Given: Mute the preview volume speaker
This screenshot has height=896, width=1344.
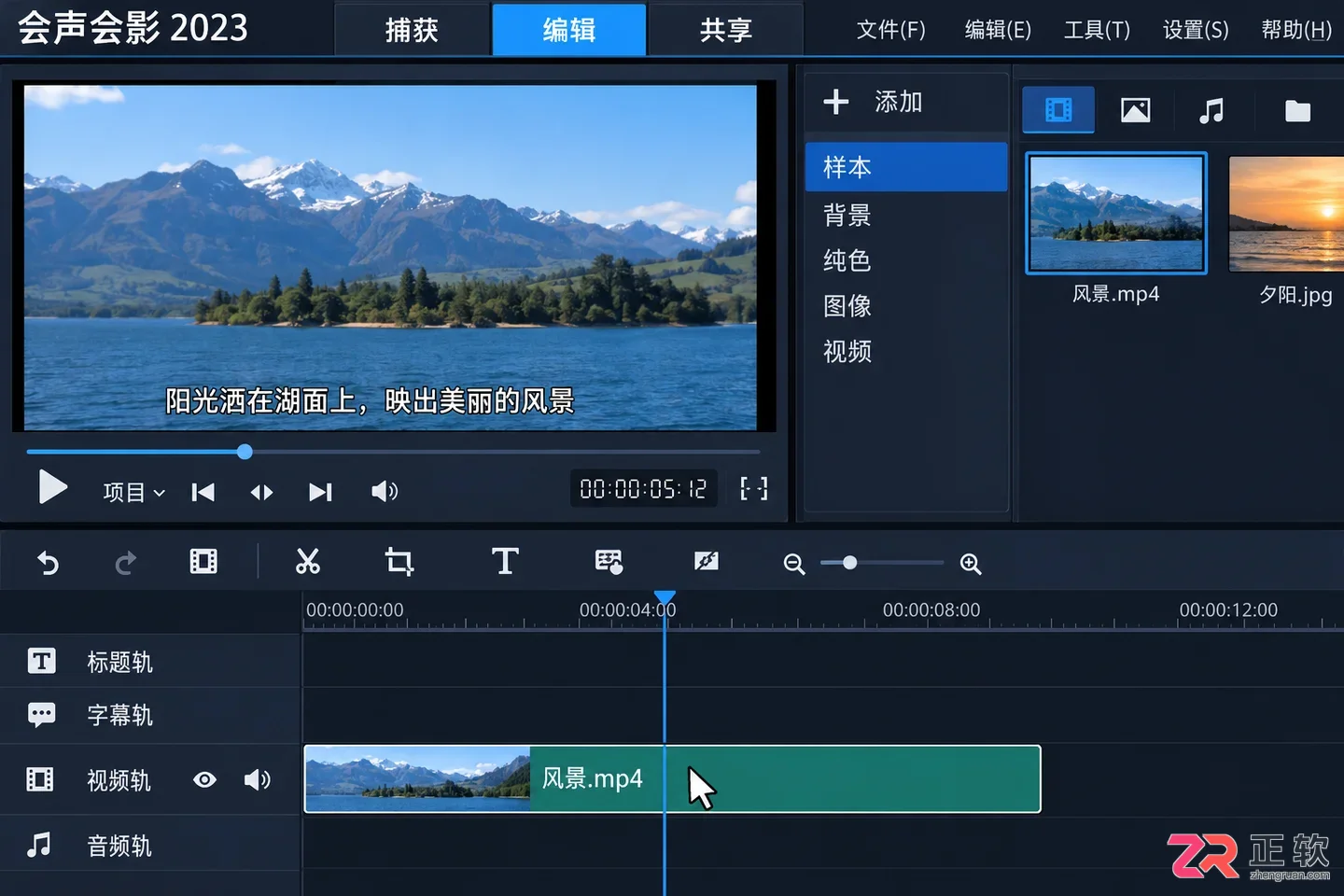Looking at the screenshot, I should 385,491.
